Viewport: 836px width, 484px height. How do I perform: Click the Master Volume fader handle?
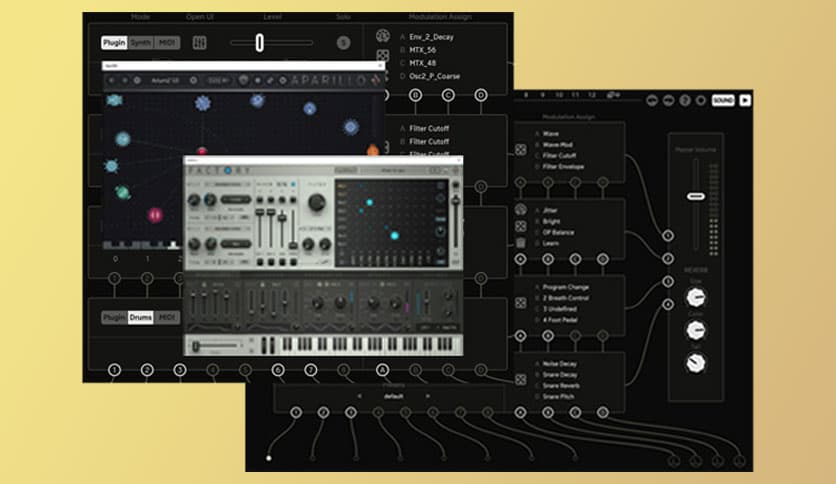[695, 196]
